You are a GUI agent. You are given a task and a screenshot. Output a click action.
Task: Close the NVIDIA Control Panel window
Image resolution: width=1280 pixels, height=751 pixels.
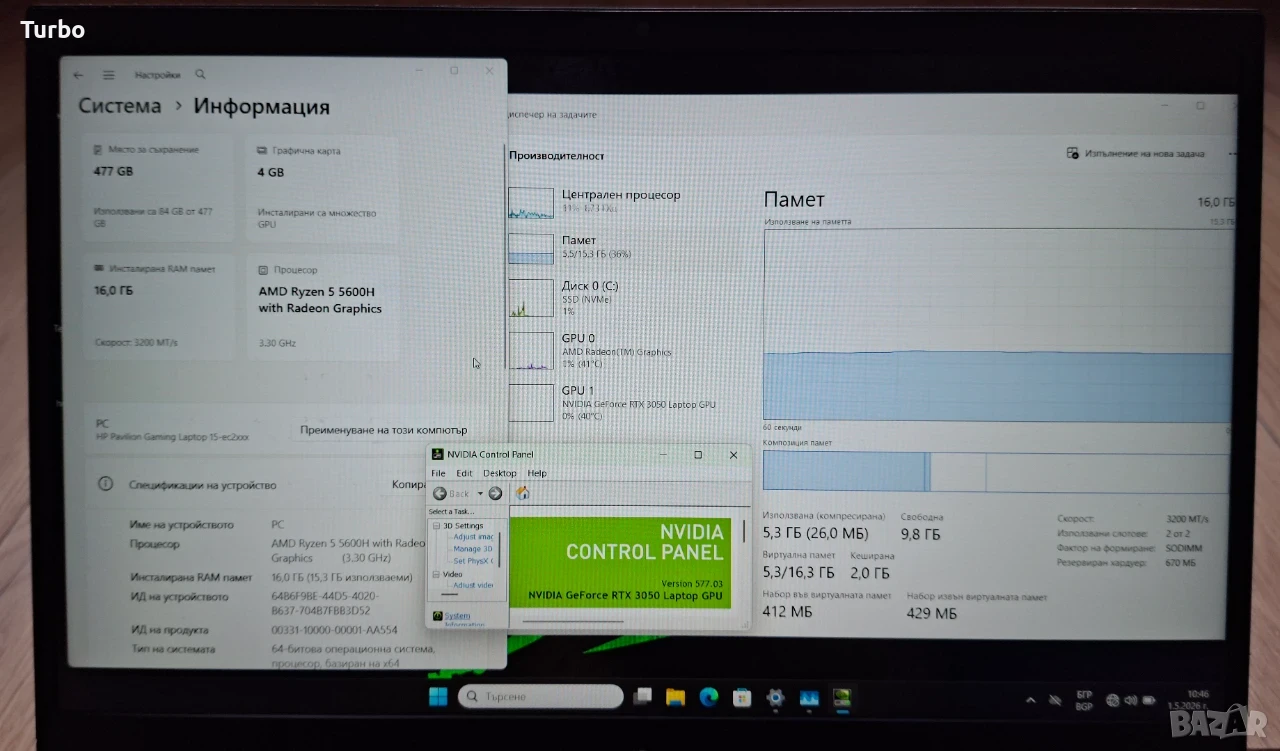733,455
